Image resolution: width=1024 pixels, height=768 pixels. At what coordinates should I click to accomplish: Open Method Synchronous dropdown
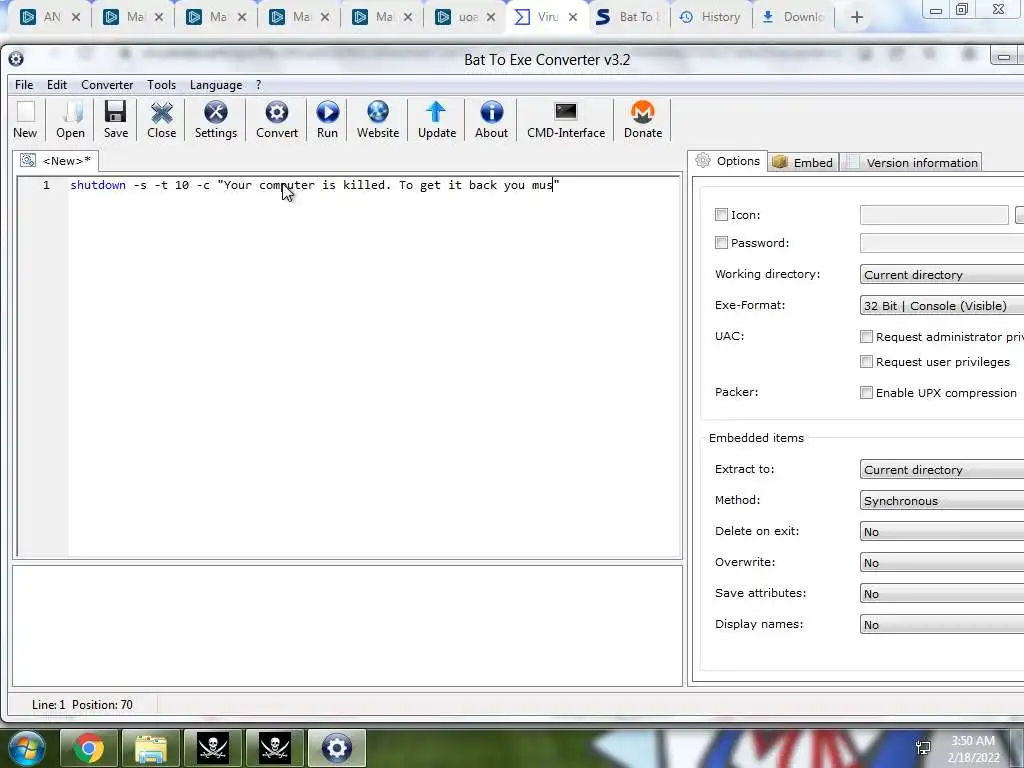(942, 500)
